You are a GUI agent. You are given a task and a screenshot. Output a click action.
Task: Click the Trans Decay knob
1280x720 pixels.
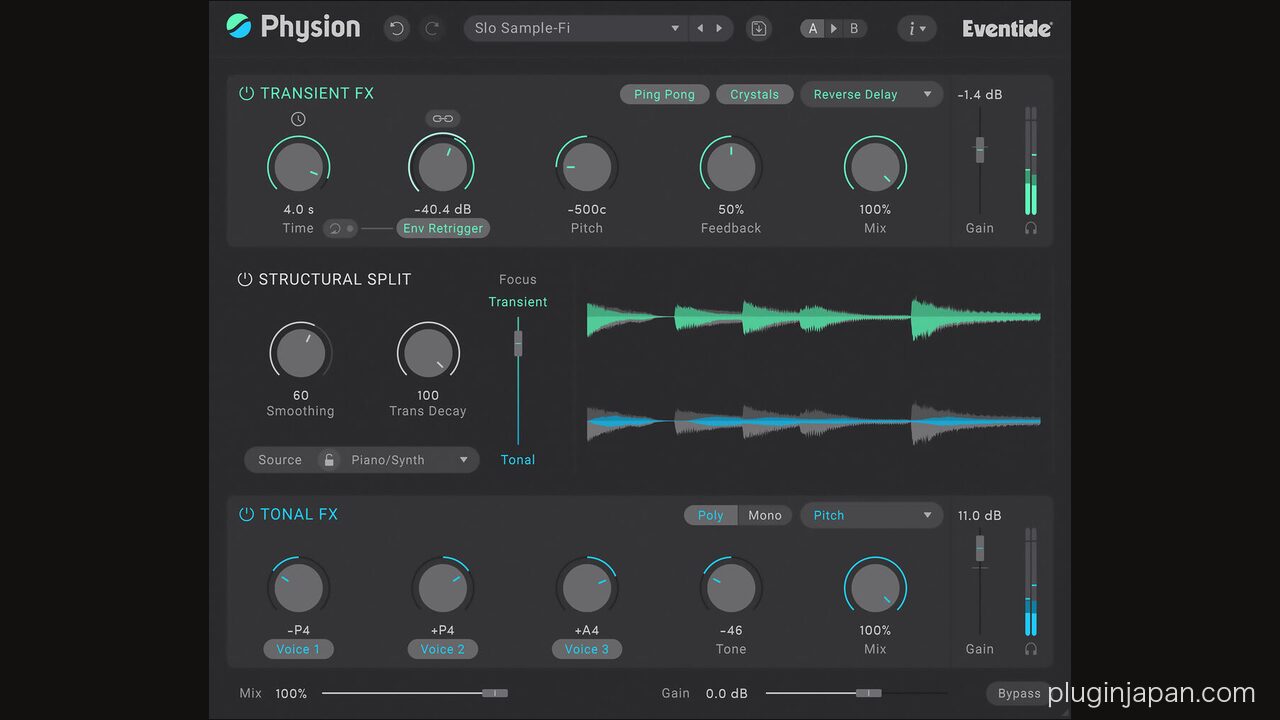pos(428,352)
